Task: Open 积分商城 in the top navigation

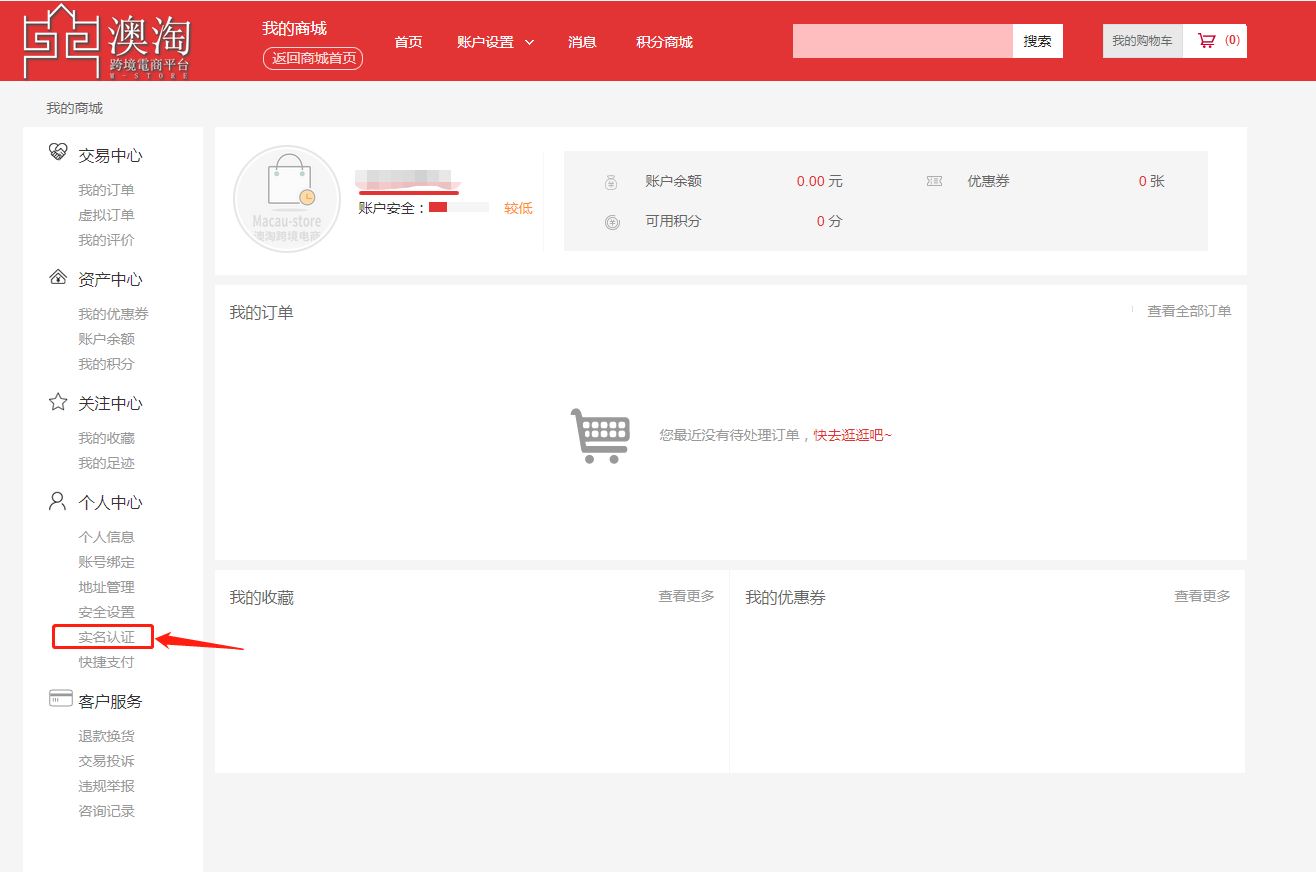Action: click(664, 42)
